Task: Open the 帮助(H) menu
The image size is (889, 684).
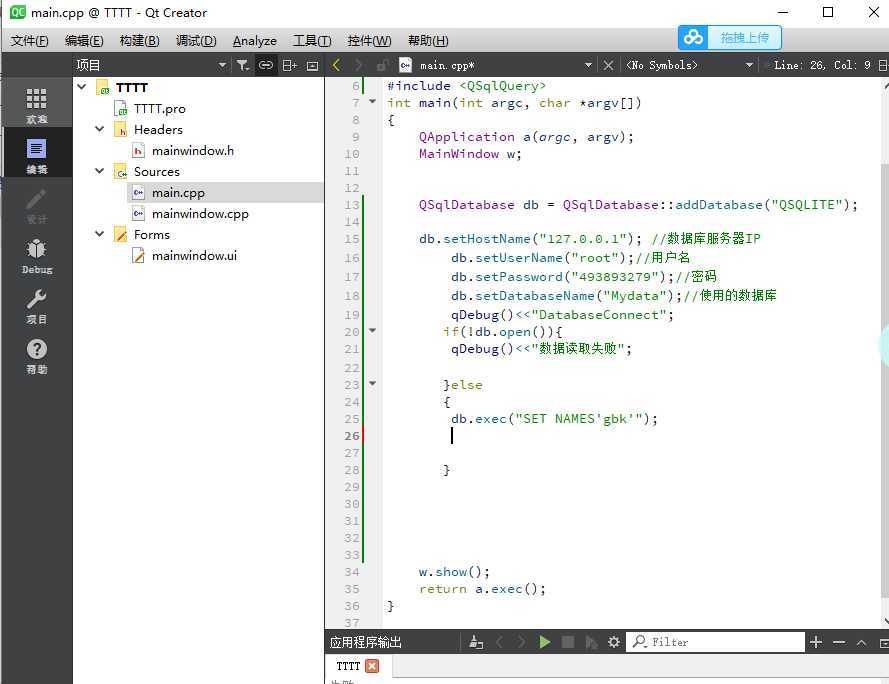Action: tap(428, 40)
